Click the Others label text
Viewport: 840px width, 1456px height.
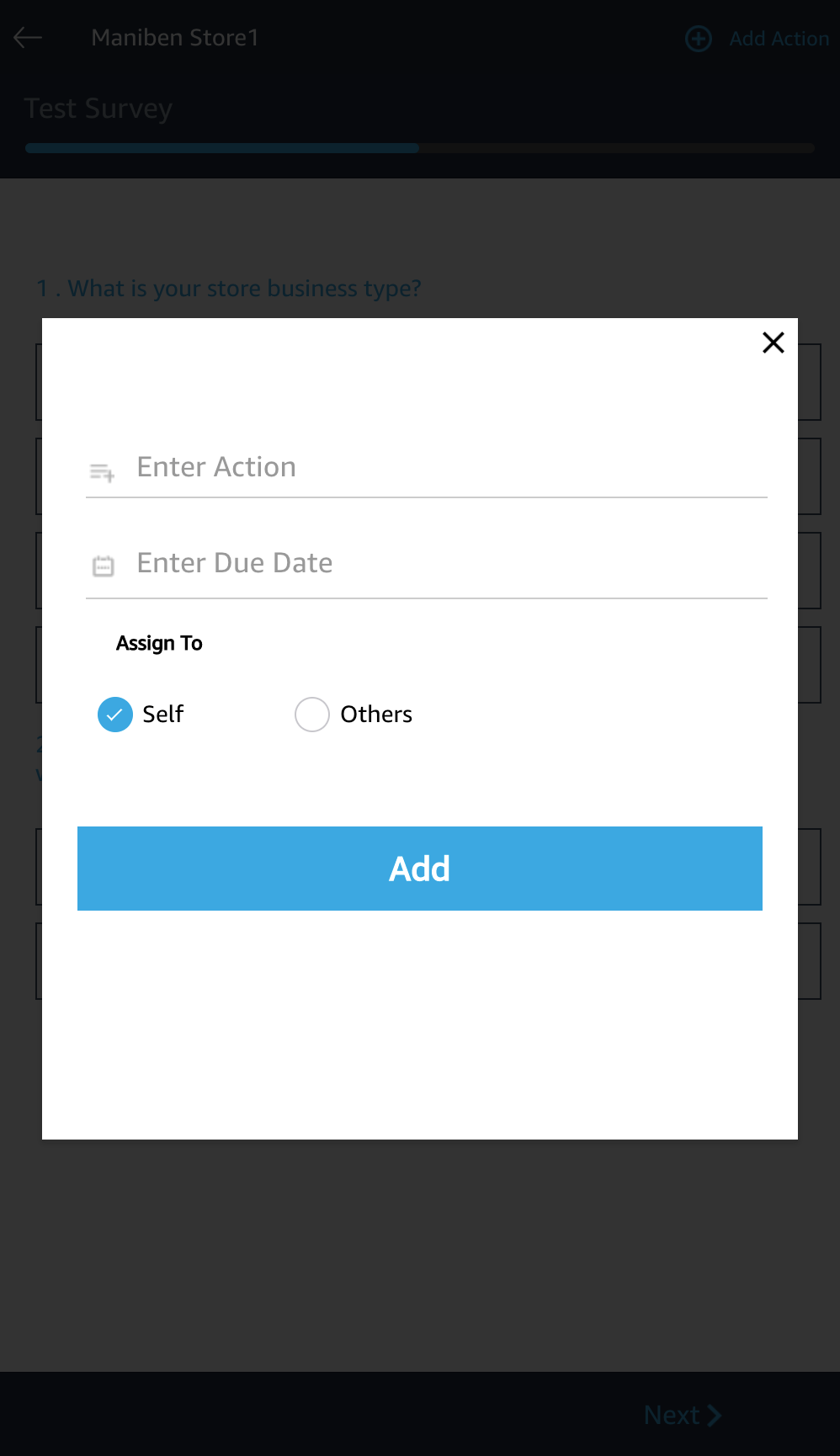[376, 715]
